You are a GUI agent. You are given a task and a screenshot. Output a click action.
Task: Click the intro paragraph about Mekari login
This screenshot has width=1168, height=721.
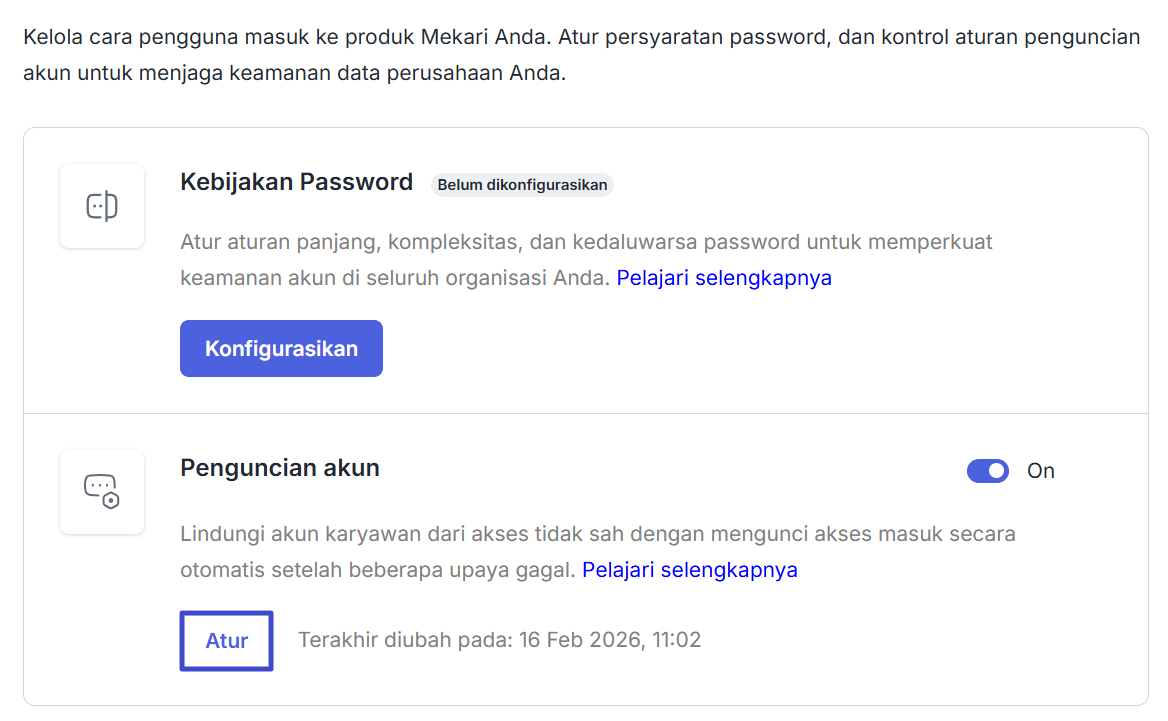[x=581, y=38]
